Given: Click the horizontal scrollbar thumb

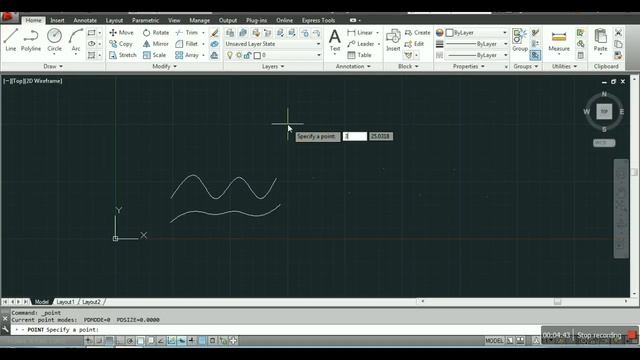Looking at the screenshot, I should (557, 302).
